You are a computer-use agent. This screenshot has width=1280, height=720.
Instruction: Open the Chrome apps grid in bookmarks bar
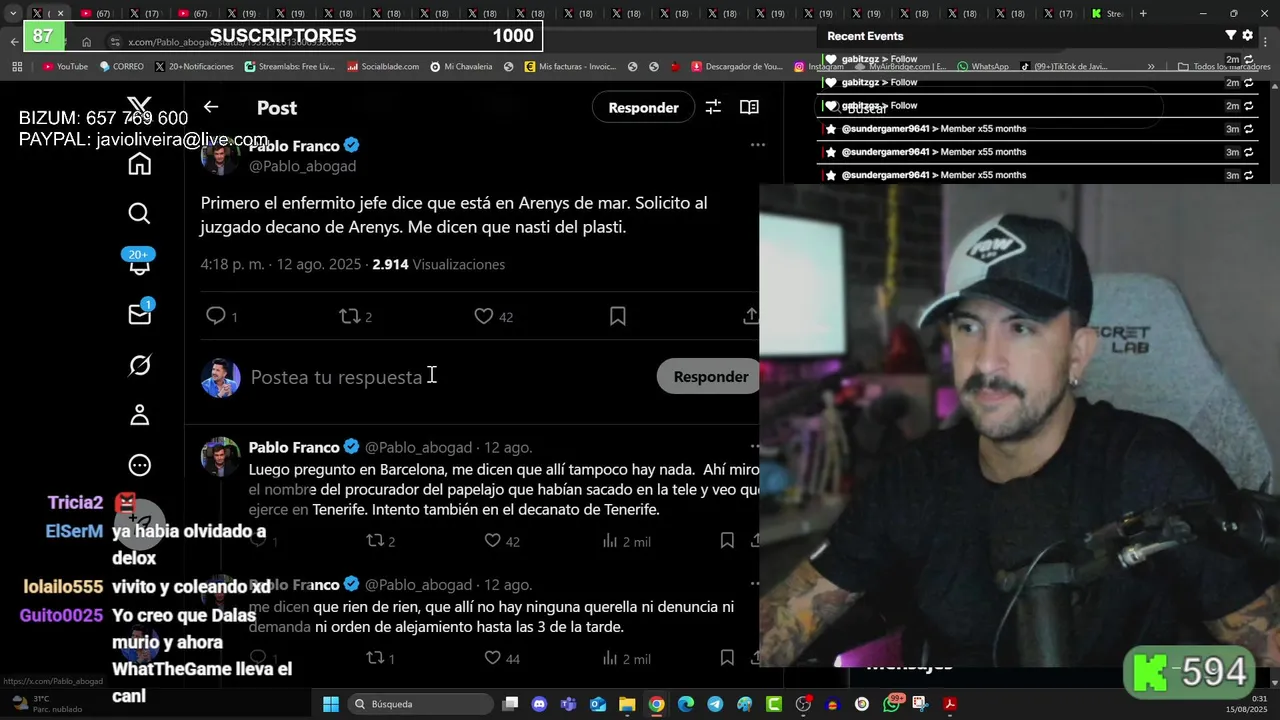tap(17, 67)
